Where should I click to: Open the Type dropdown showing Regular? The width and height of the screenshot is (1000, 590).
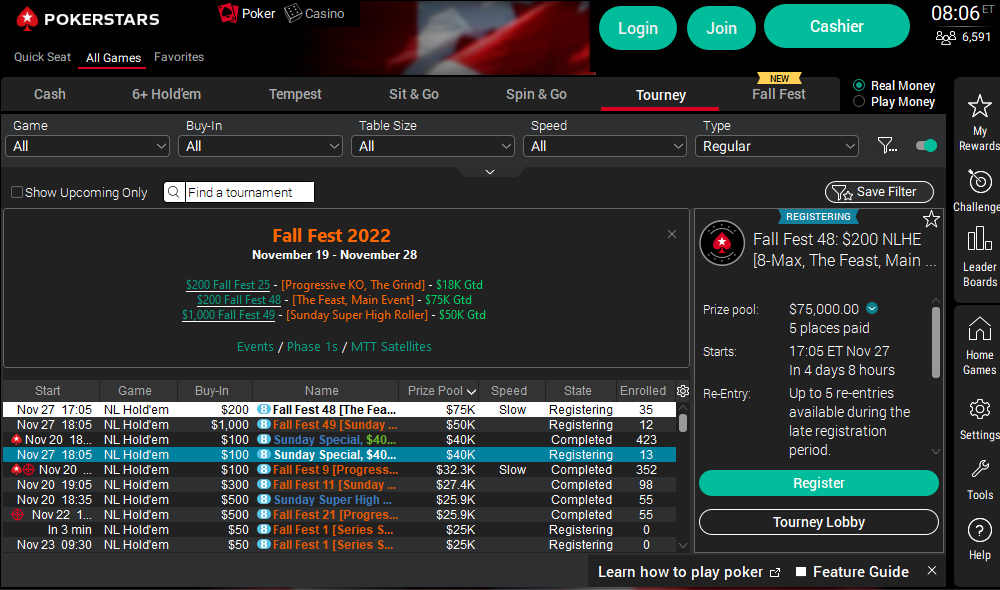click(x=777, y=146)
